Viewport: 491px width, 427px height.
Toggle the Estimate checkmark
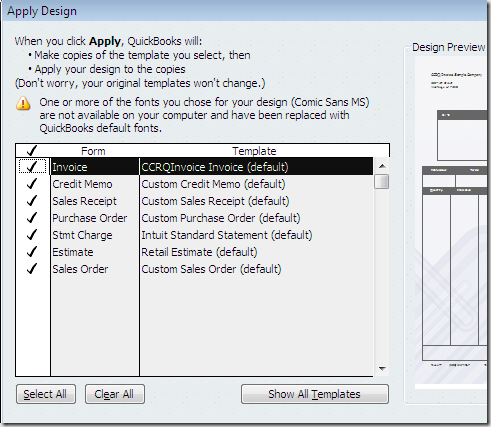pyautogui.click(x=32, y=252)
